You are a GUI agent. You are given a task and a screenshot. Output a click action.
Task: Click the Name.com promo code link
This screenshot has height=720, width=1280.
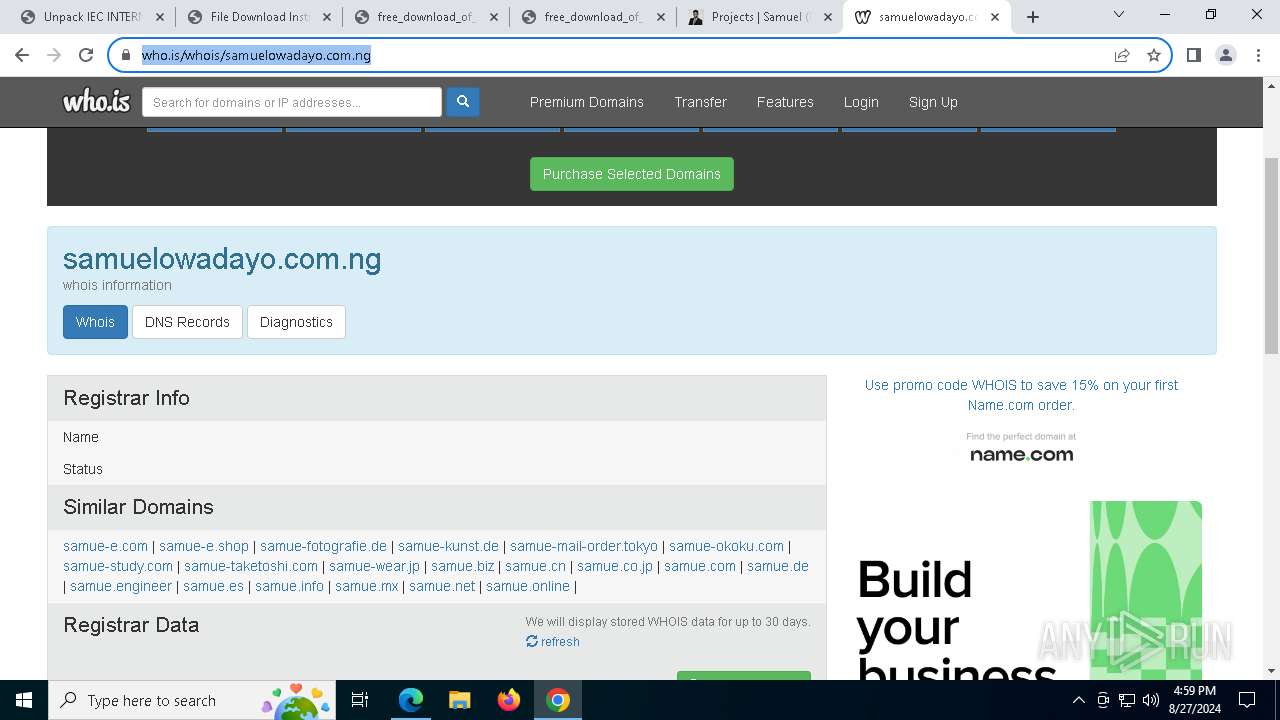pos(1021,395)
